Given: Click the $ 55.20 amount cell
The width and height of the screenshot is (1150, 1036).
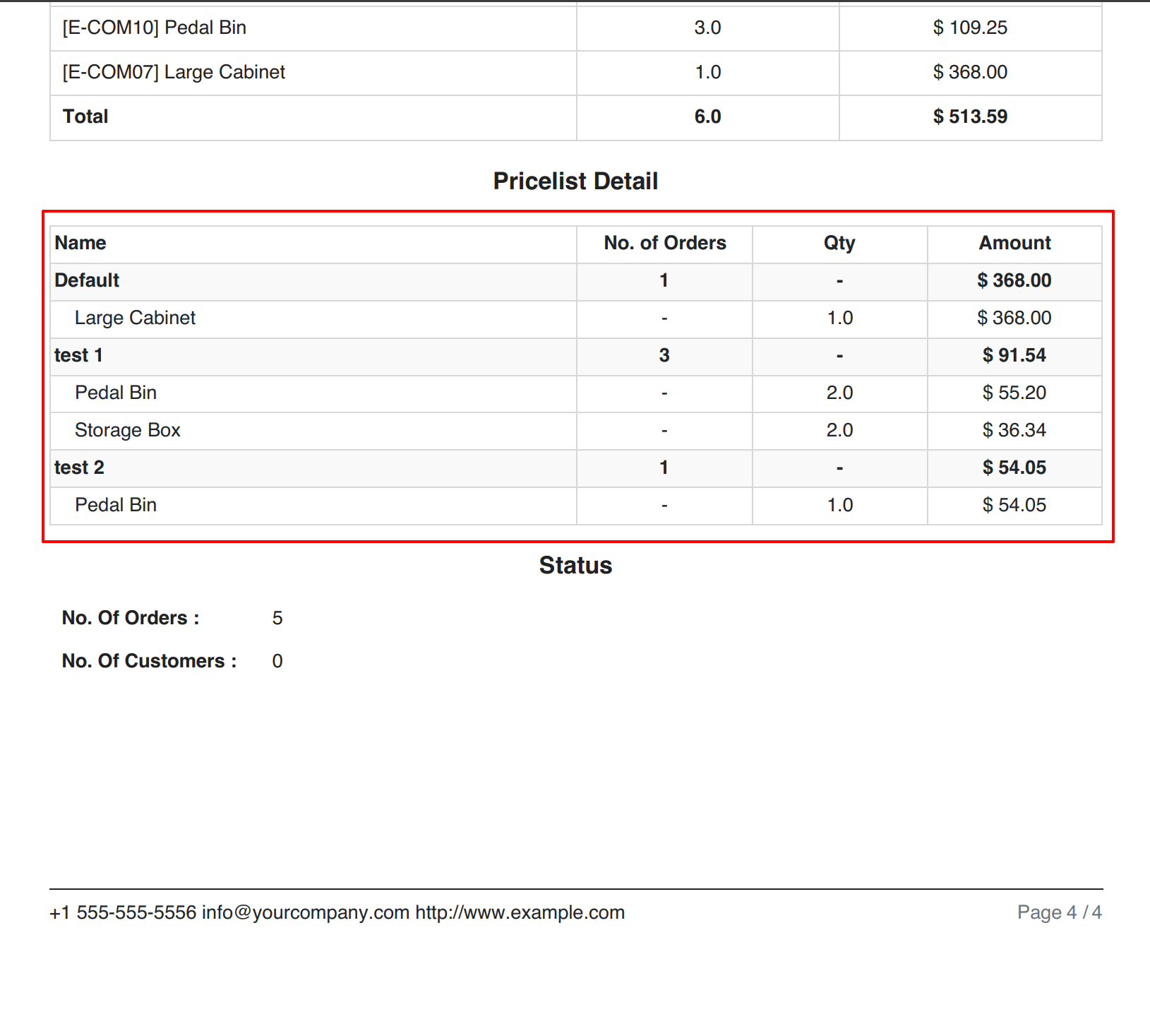Looking at the screenshot, I should click(1014, 393).
